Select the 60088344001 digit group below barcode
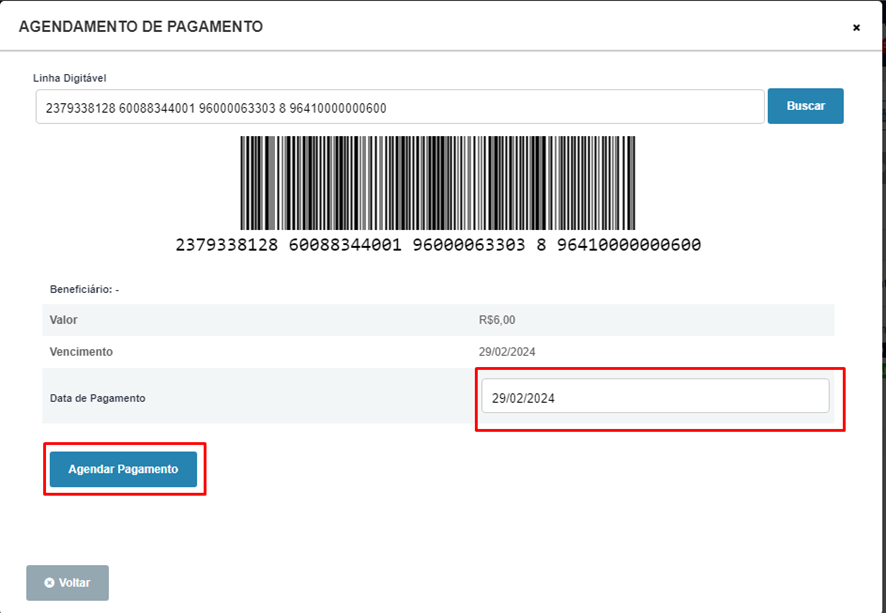886x613 pixels. [x=345, y=245]
